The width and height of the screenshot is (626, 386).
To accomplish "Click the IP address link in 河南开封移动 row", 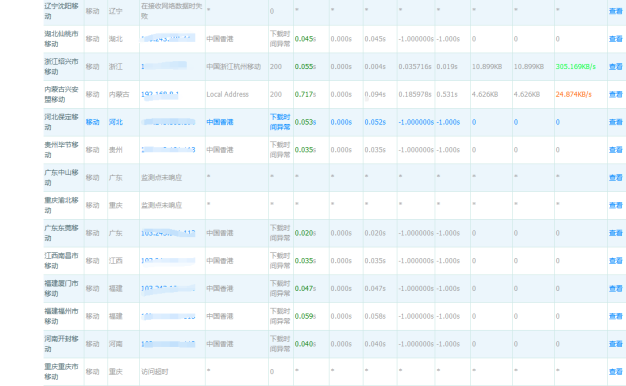I will click(x=168, y=344).
